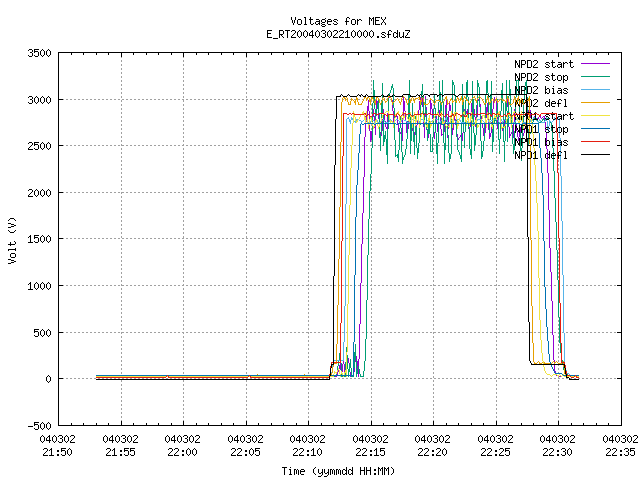The image size is (640, 480).
Task: Click the 'NPD2 defl' legend label
Action: point(541,103)
